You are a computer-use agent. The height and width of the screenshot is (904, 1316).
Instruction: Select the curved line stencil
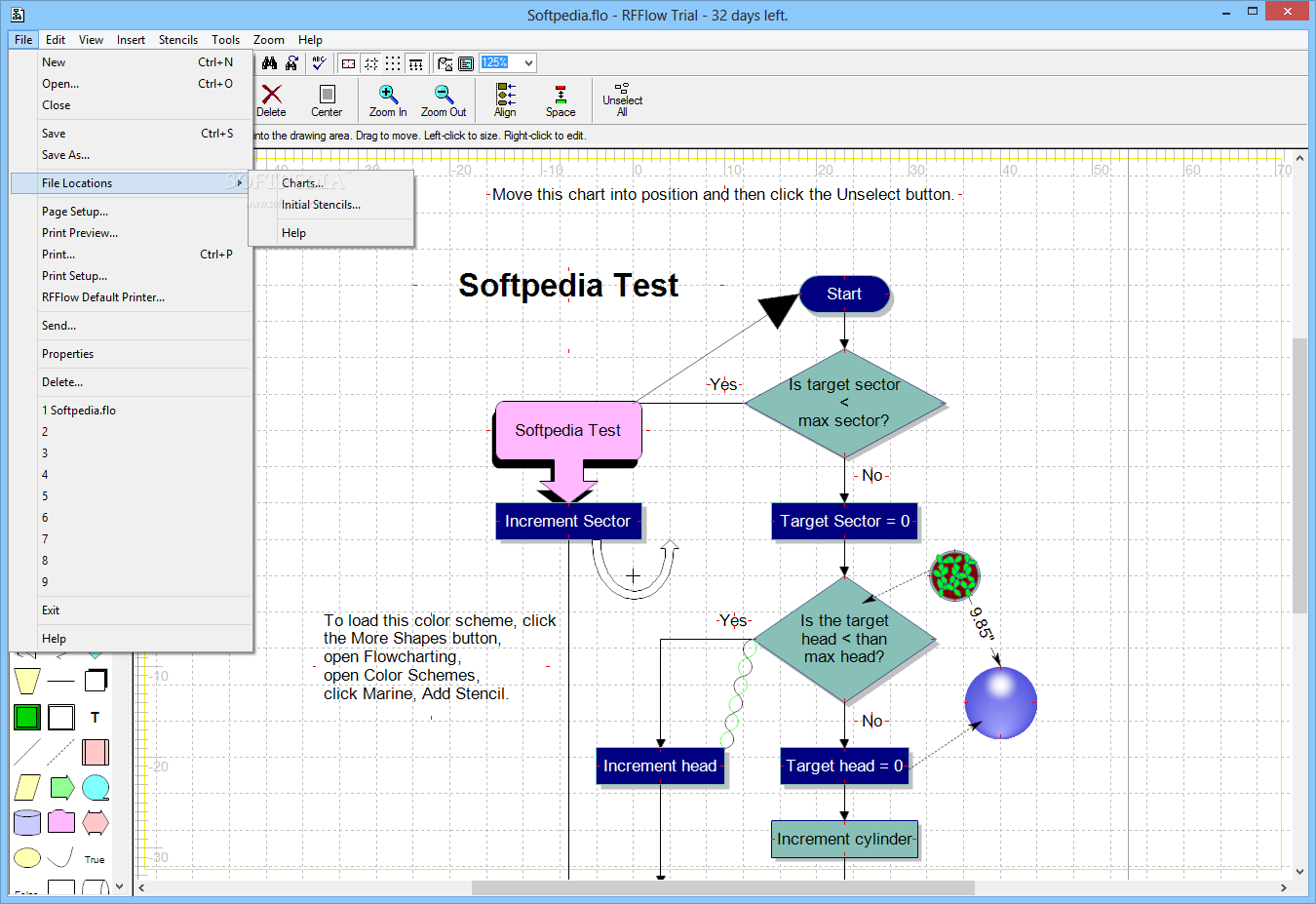pyautogui.click(x=61, y=858)
